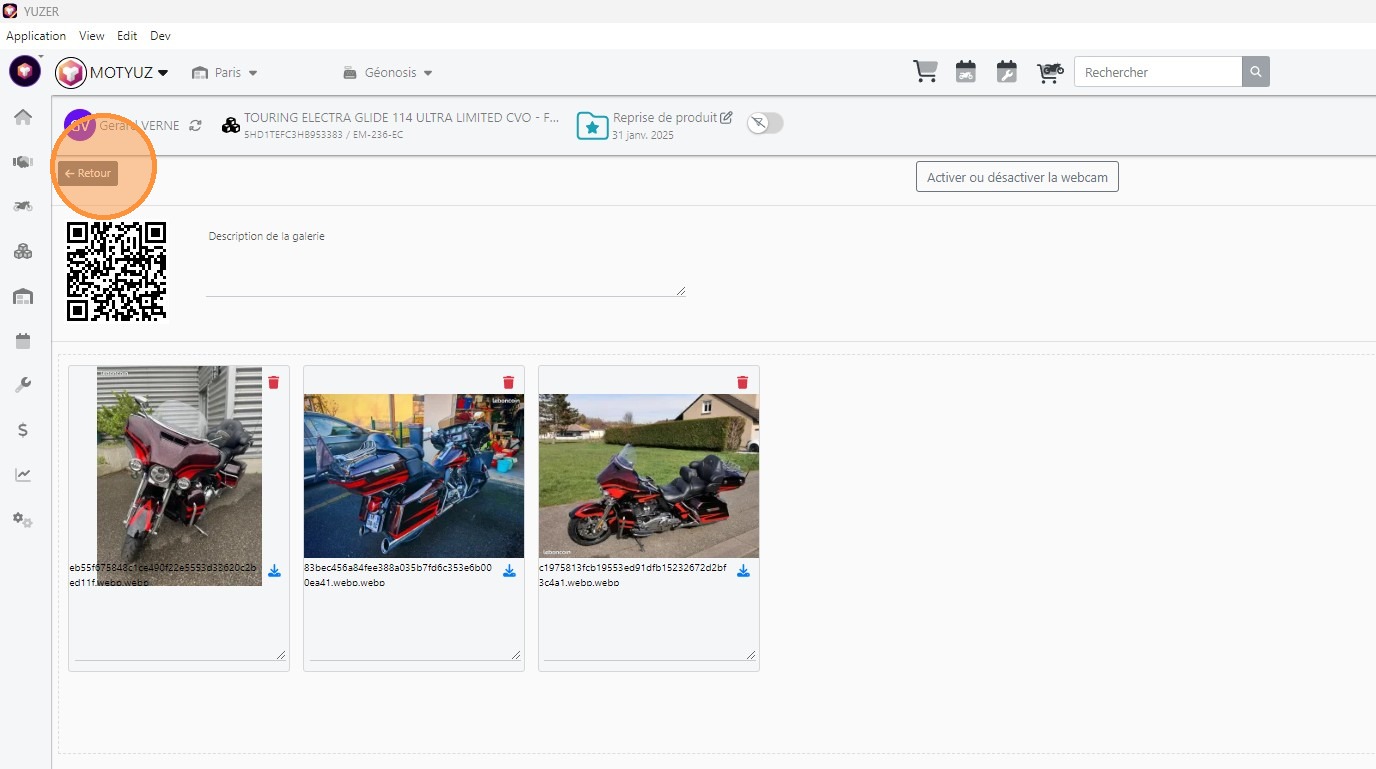Open the Application menu

click(36, 36)
